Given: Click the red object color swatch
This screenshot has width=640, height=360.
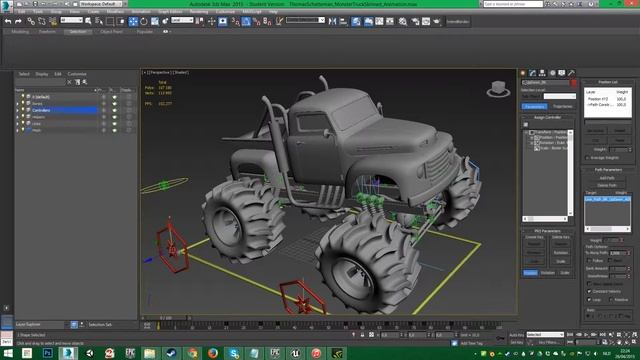Looking at the screenshot, I should (573, 83).
